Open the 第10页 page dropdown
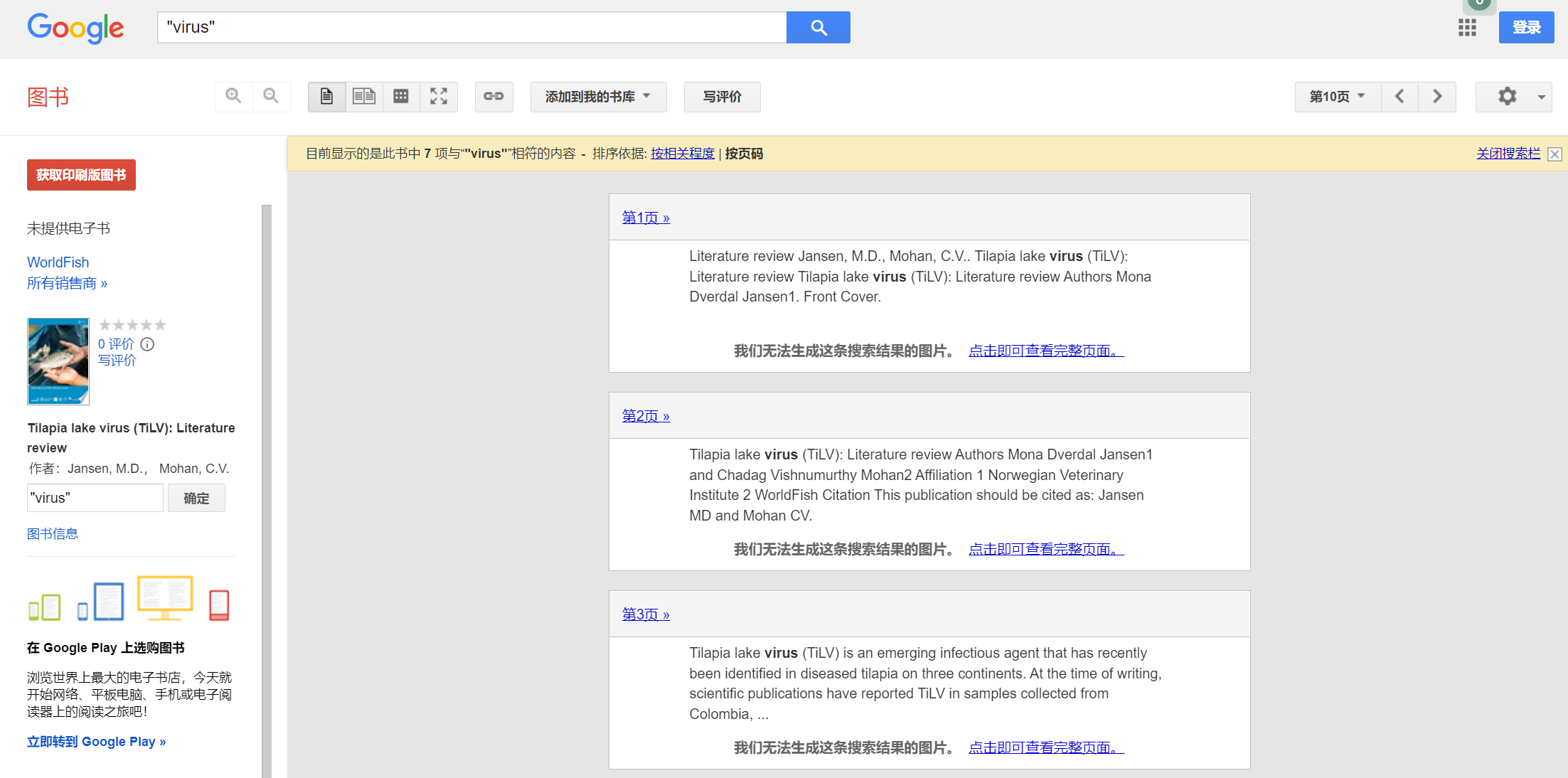 tap(1338, 97)
